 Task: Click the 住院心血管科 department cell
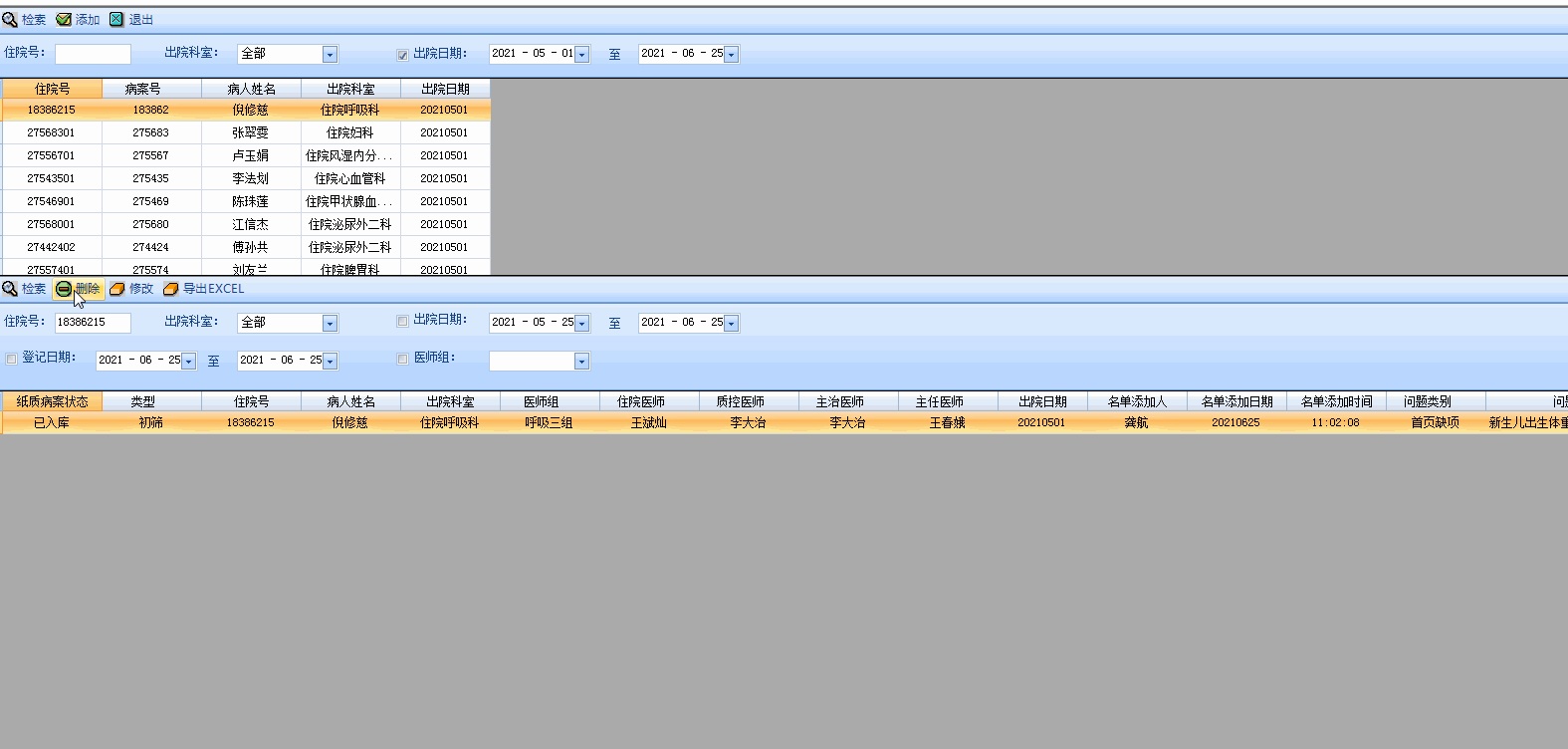pos(350,178)
